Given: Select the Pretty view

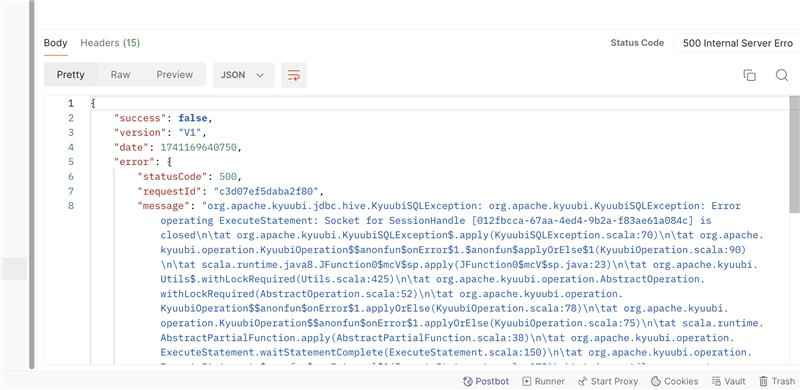Looking at the screenshot, I should [70, 75].
